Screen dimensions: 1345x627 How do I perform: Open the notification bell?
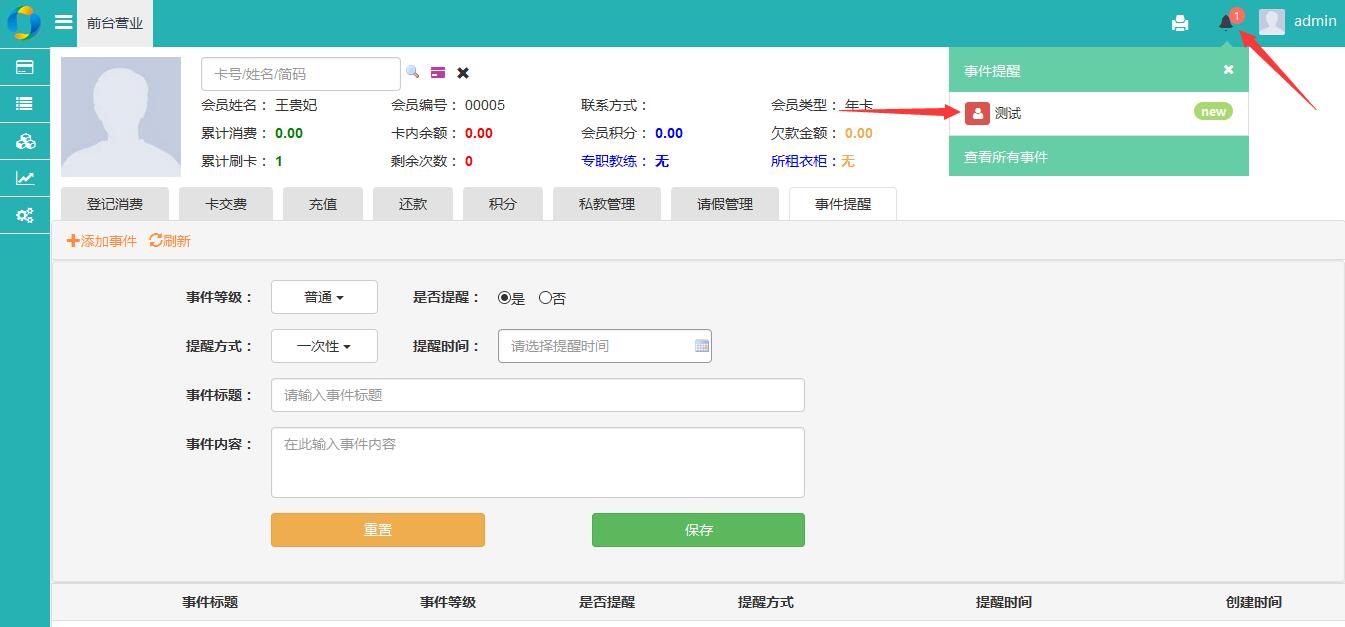click(x=1226, y=22)
